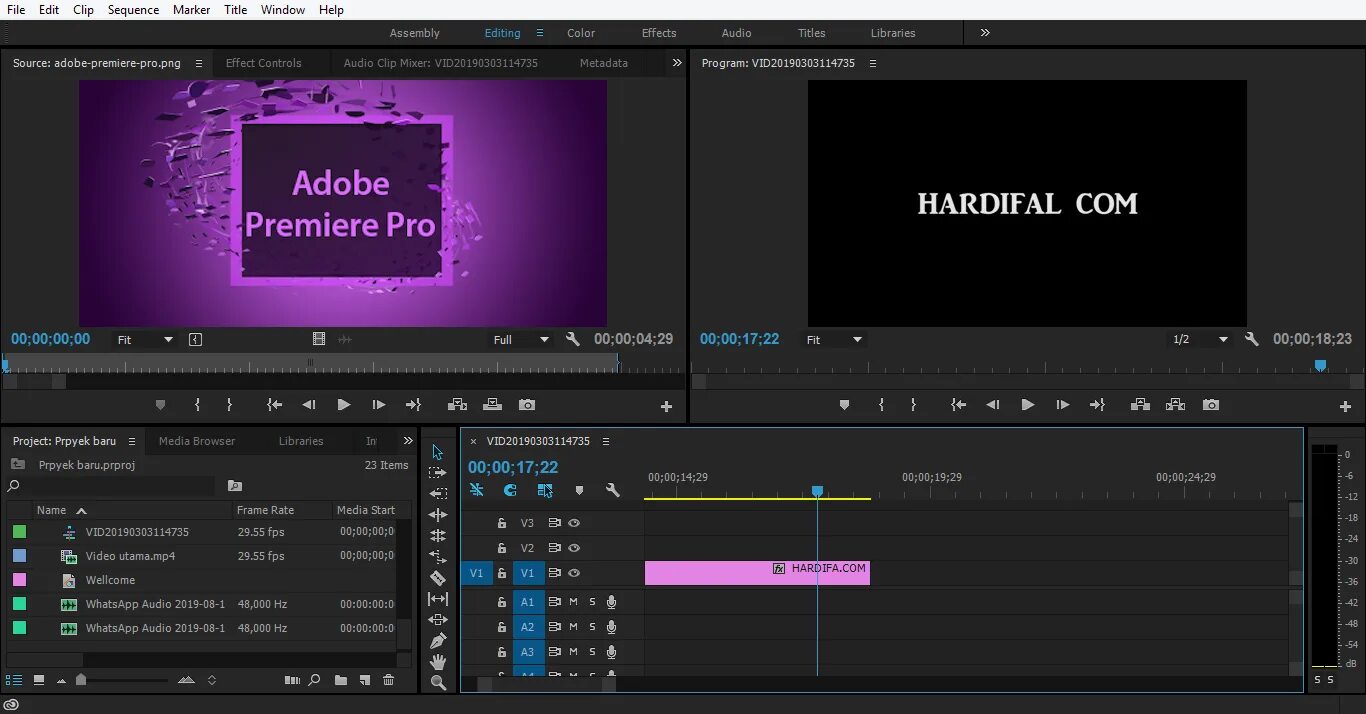Select the Pen tool
The width and height of the screenshot is (1366, 714).
438,641
